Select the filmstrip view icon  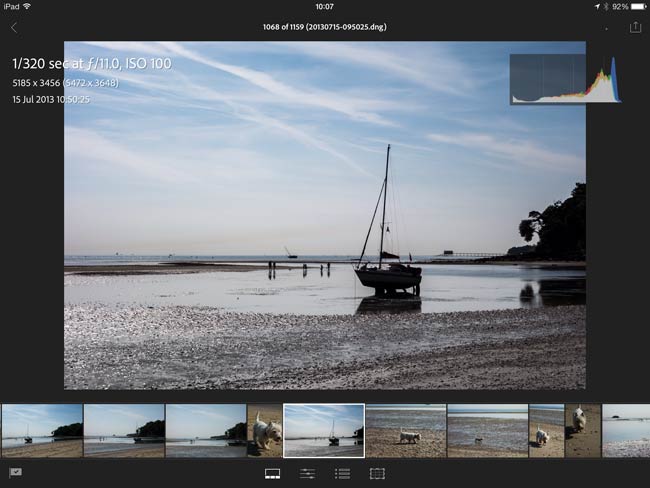272,473
